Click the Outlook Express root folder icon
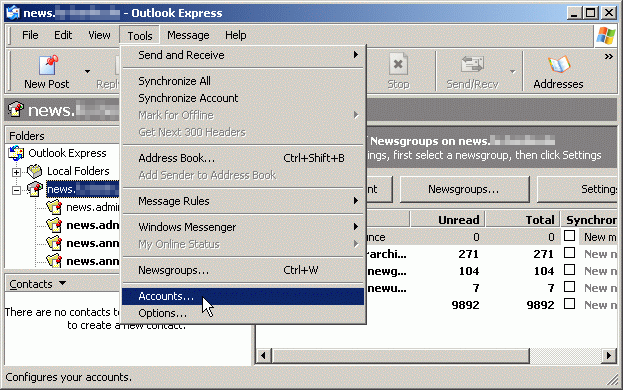The image size is (623, 390). click(16, 153)
